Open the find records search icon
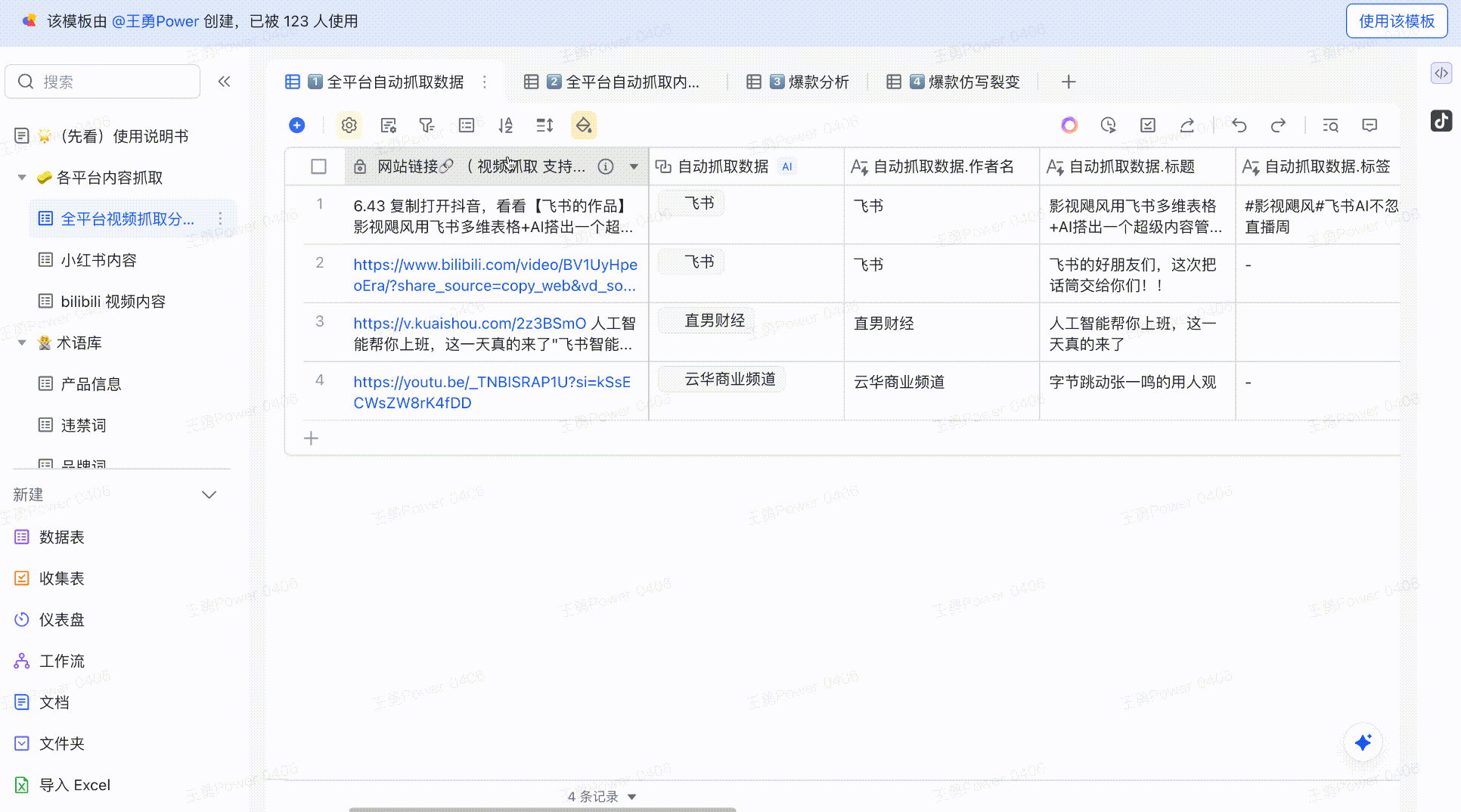The height and width of the screenshot is (812, 1461). 1330,126
